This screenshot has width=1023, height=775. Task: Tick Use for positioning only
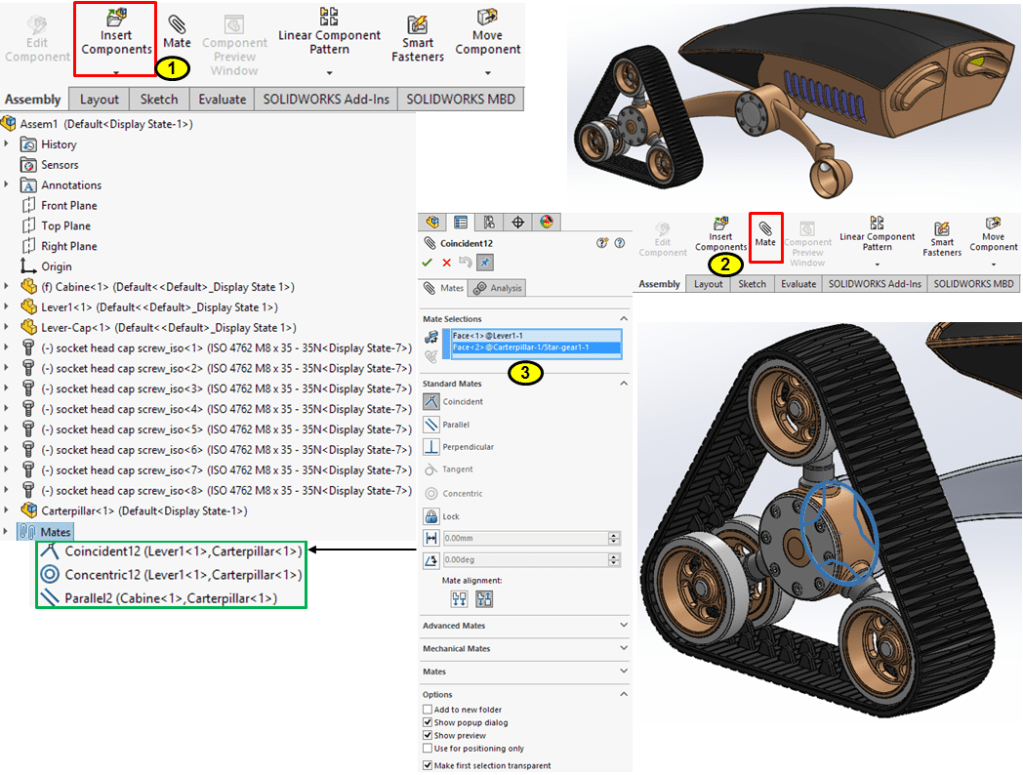pos(428,748)
